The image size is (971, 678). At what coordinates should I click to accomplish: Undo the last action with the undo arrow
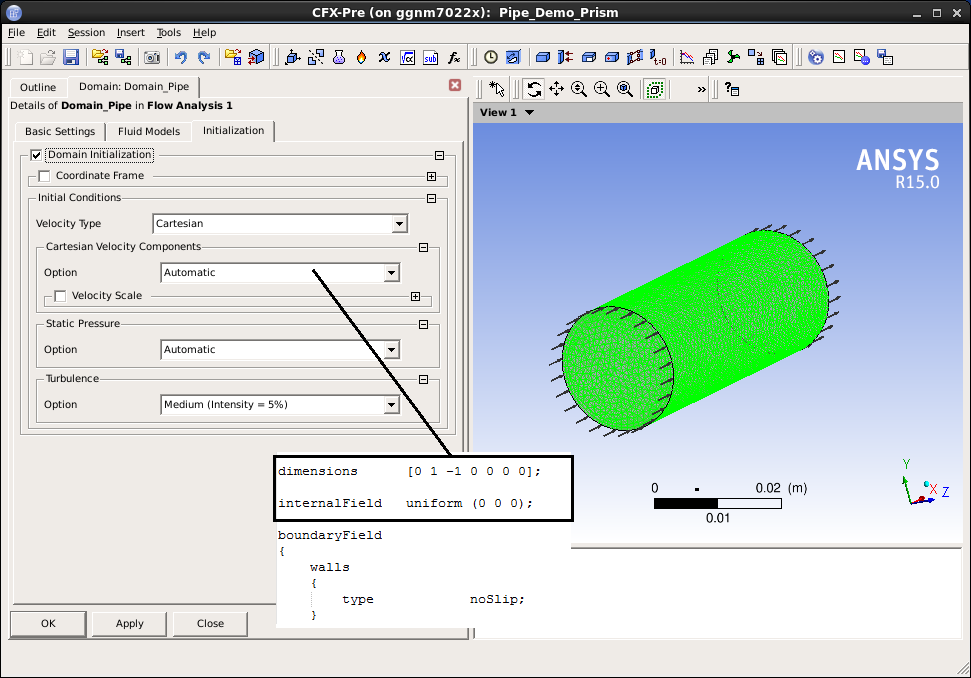181,58
